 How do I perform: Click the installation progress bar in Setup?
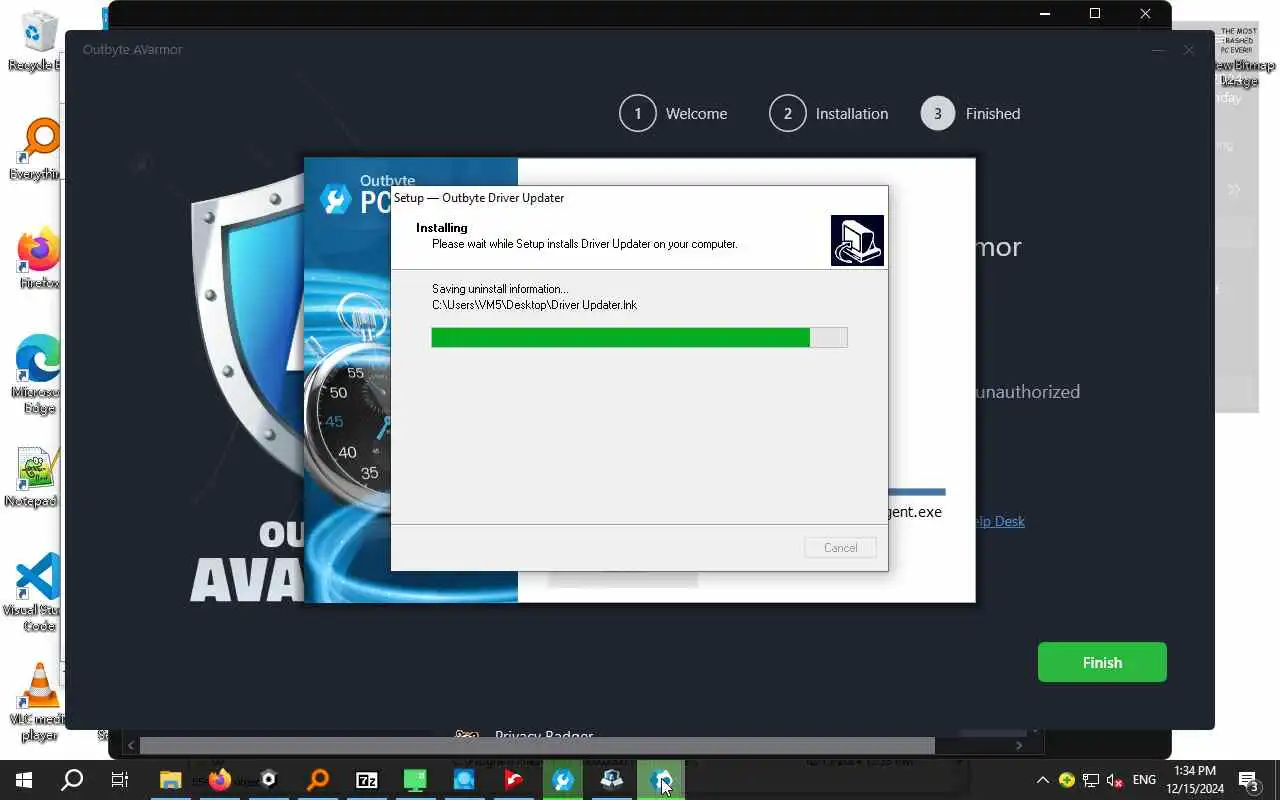(639, 337)
